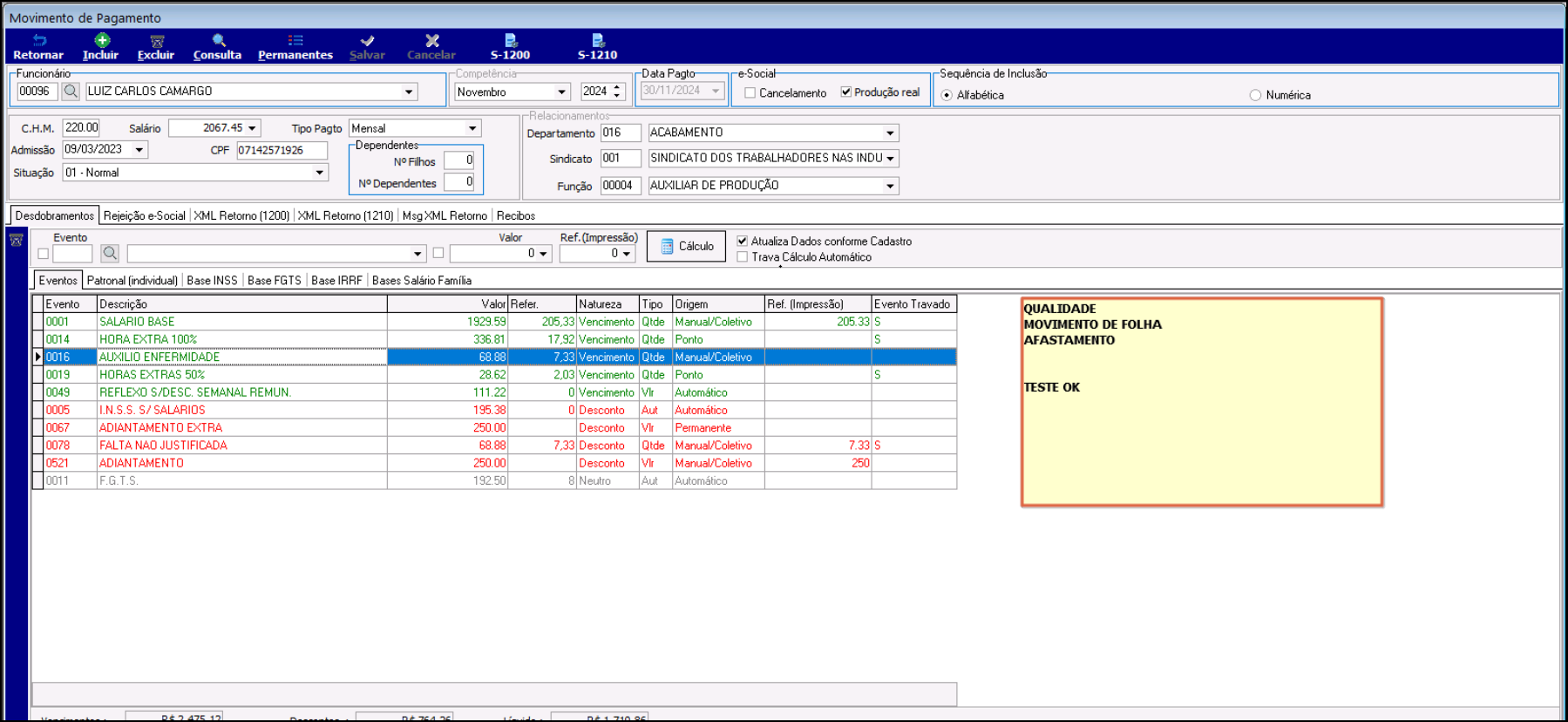This screenshot has height=722, width=1568.
Task: Open the Função dropdown
Action: 890,186
